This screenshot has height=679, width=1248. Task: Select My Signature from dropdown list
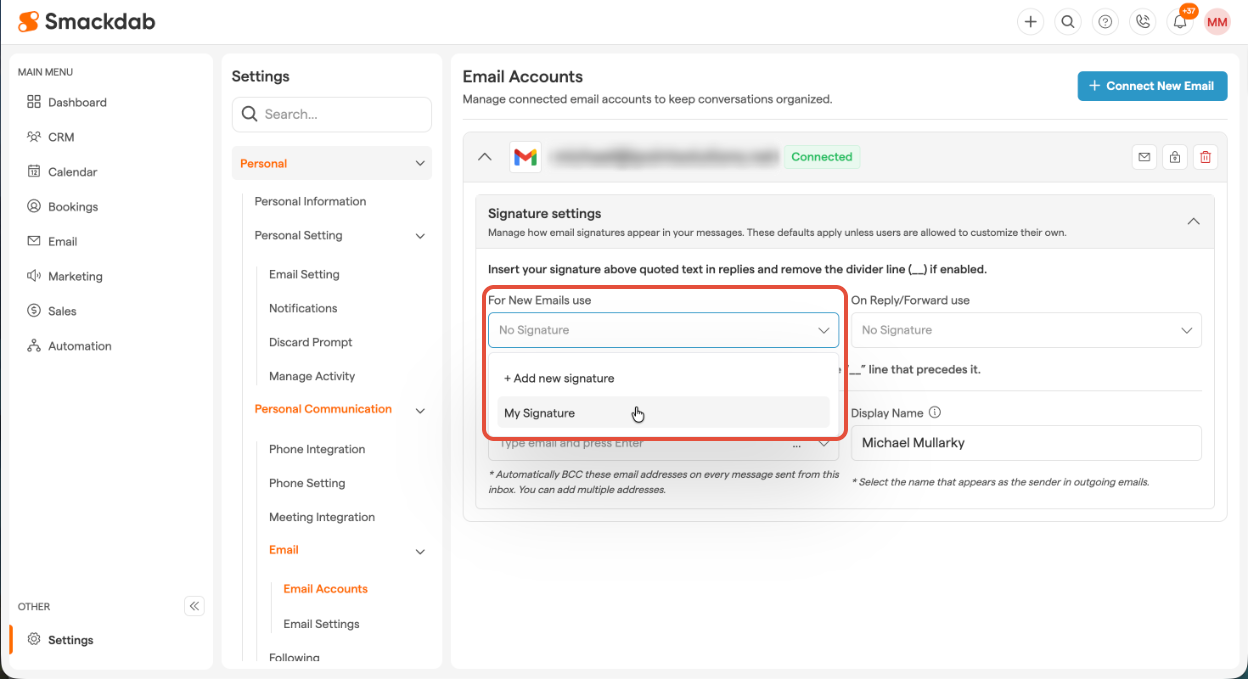click(663, 413)
